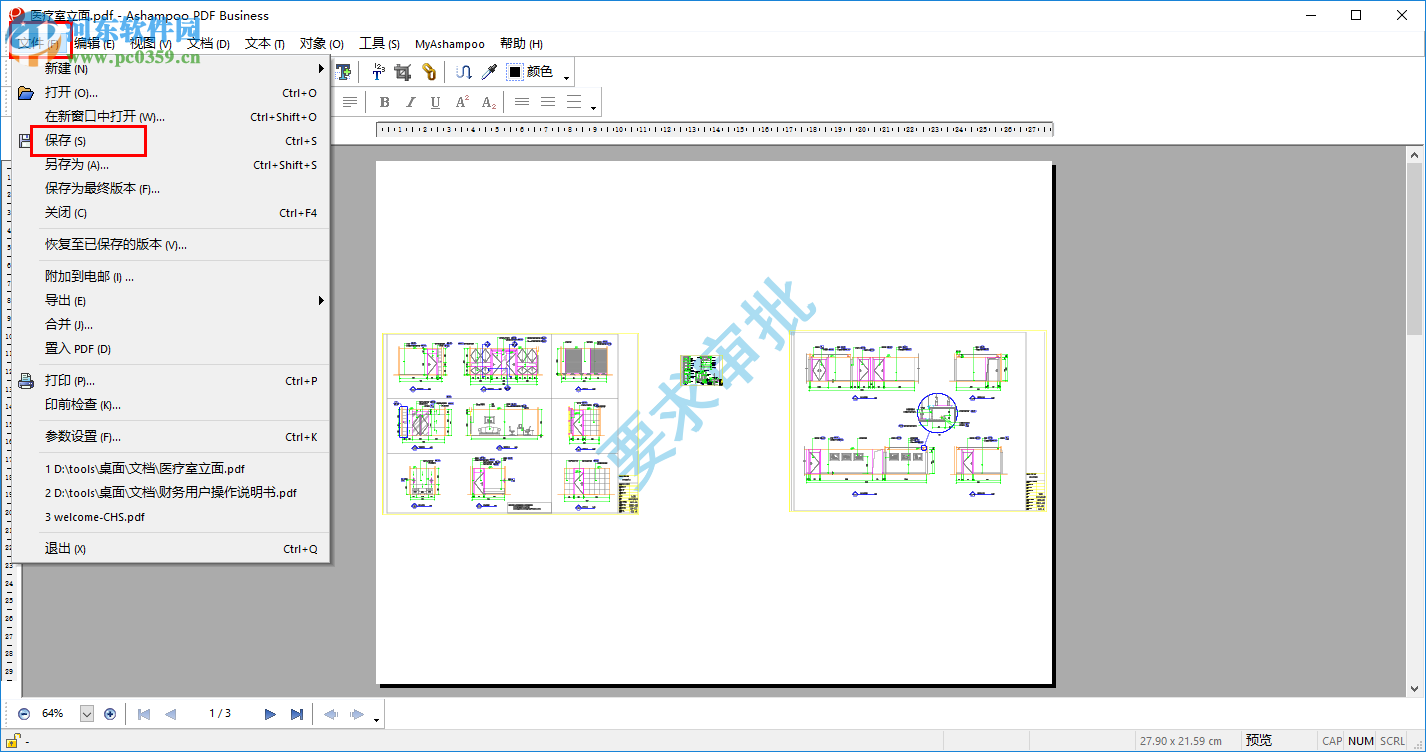Expand the 新建 (New) submenu
This screenshot has height=752, width=1426.
pos(321,69)
